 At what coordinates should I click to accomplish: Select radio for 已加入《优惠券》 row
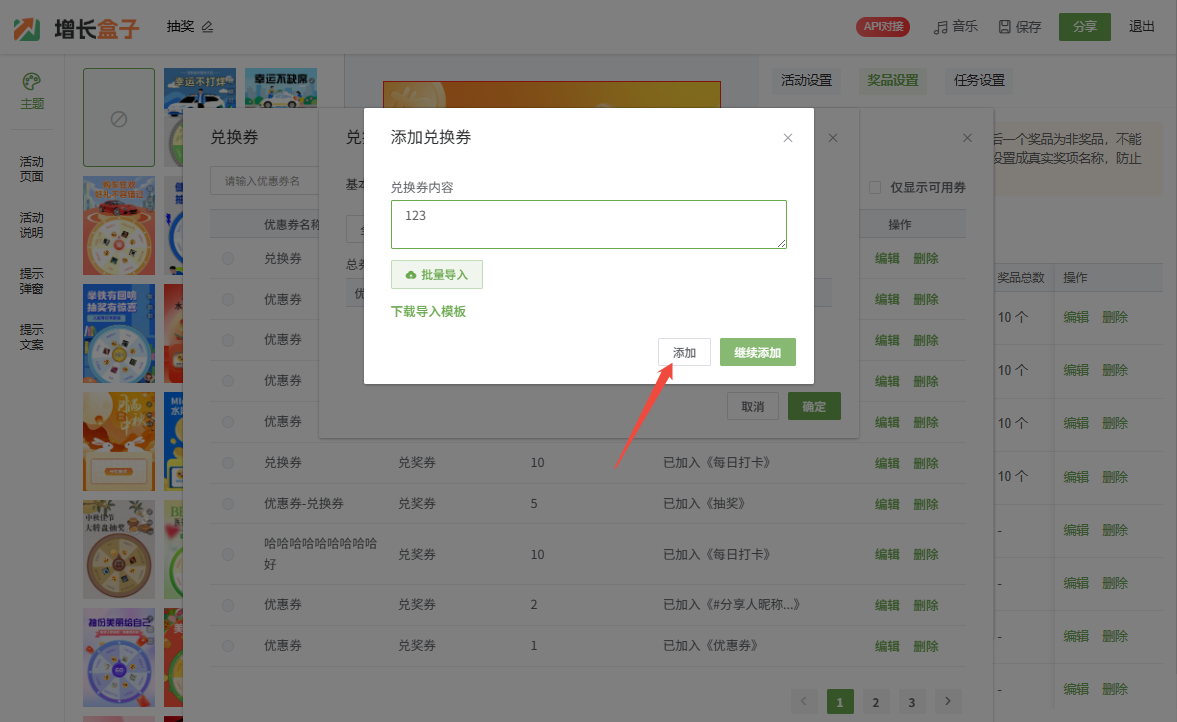coord(228,646)
